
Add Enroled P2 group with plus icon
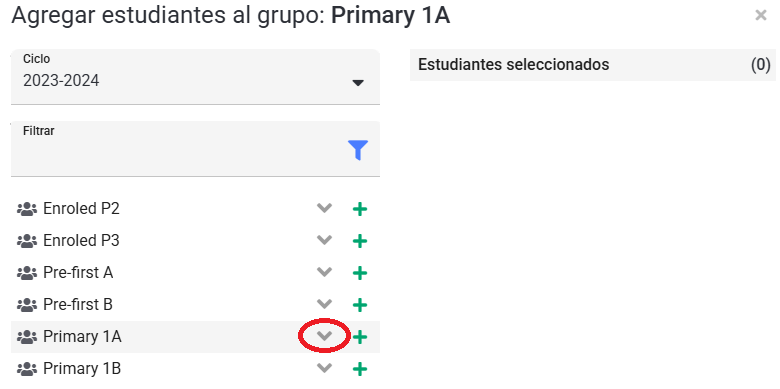click(360, 209)
